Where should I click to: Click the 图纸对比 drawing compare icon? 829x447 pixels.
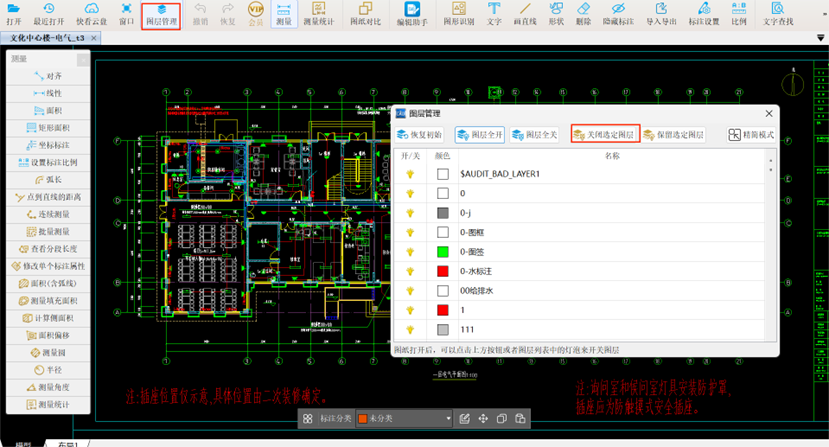[365, 14]
